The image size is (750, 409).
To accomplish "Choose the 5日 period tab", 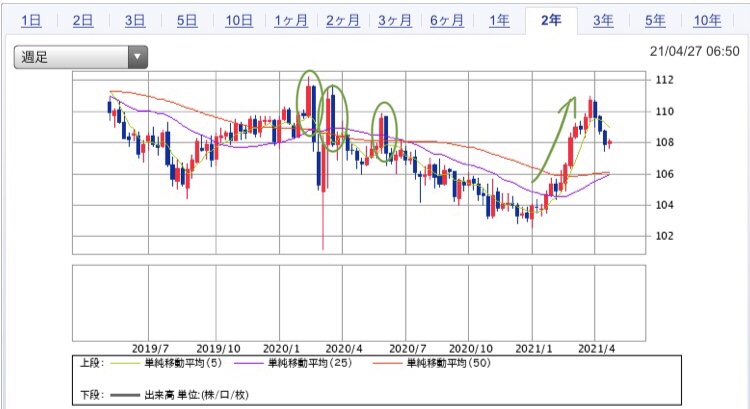I will 187,21.
